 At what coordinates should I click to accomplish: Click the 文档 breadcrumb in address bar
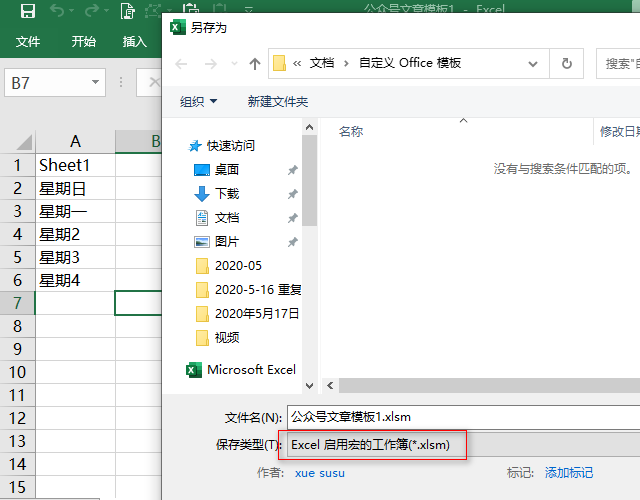322,63
